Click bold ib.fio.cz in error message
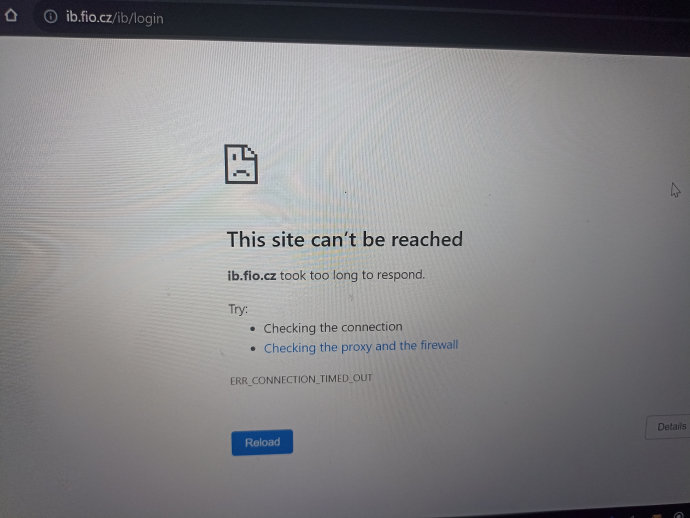Viewport: 690px width, 518px height. point(252,276)
